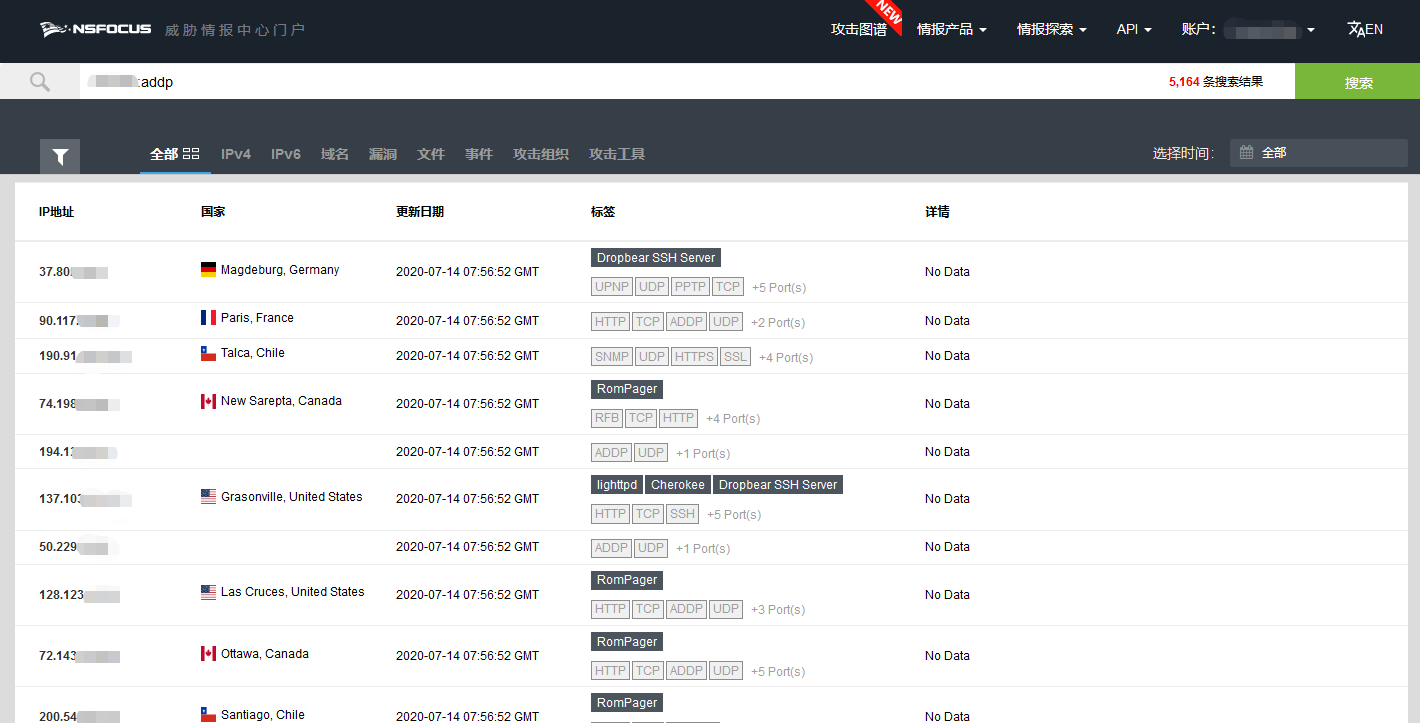Open the filter funnel icon

tap(60, 156)
